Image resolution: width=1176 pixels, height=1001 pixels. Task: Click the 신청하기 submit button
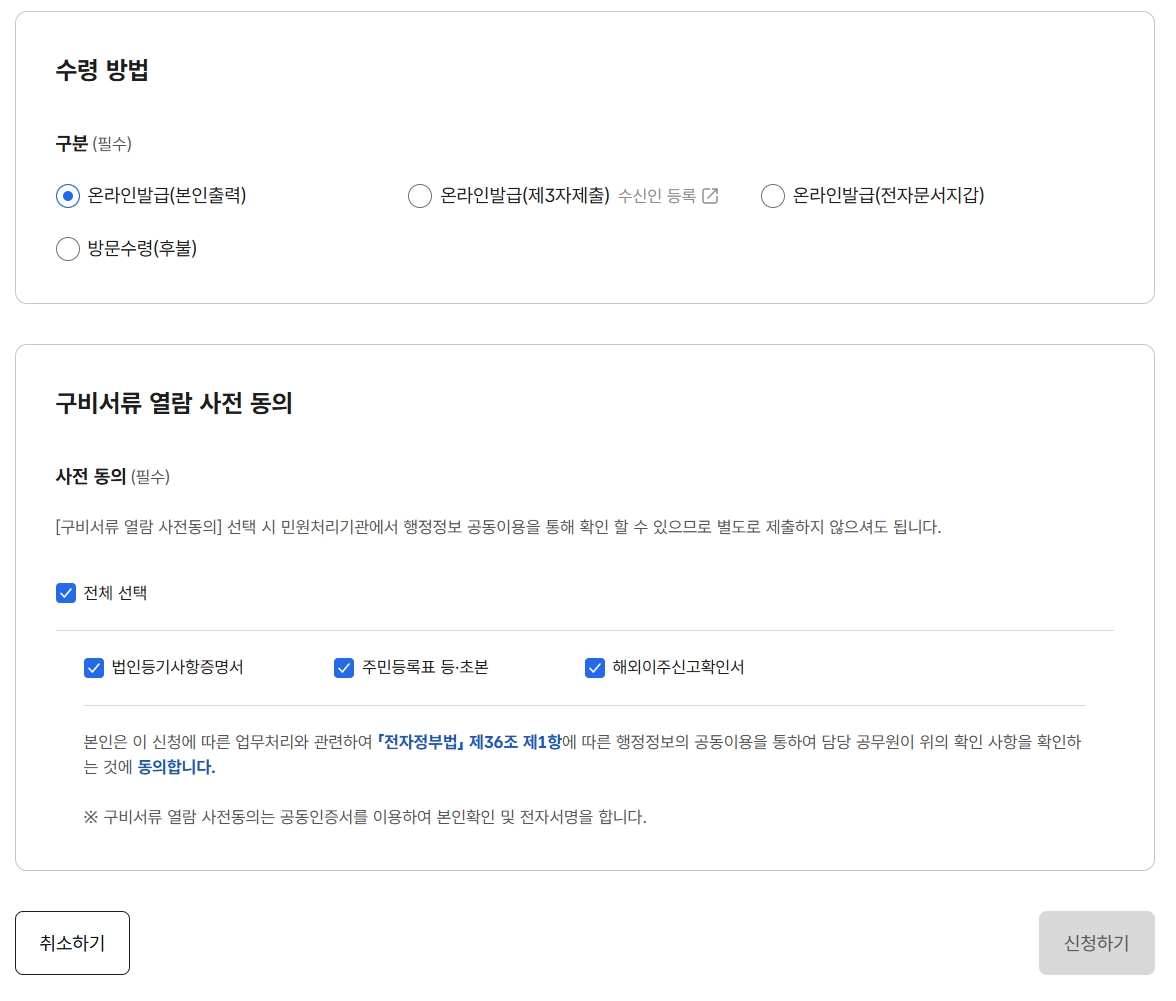click(x=1097, y=942)
